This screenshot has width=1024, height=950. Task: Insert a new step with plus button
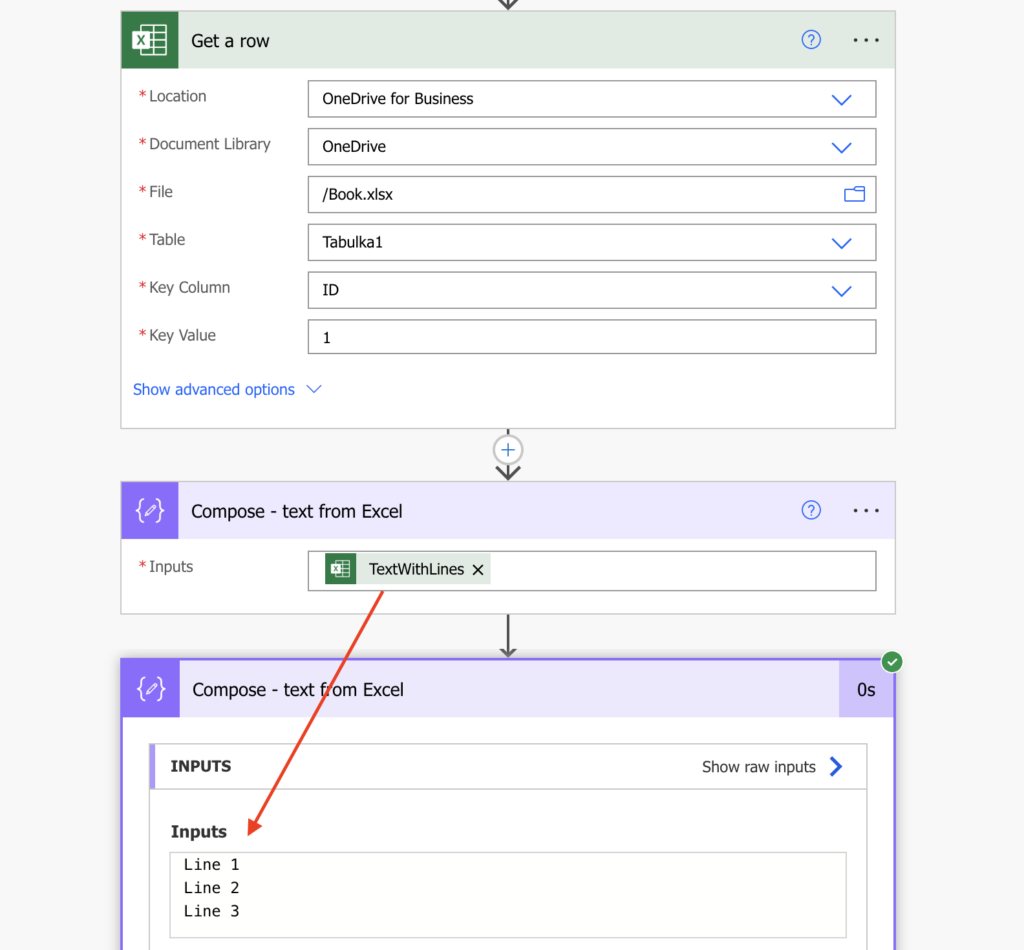coord(507,450)
